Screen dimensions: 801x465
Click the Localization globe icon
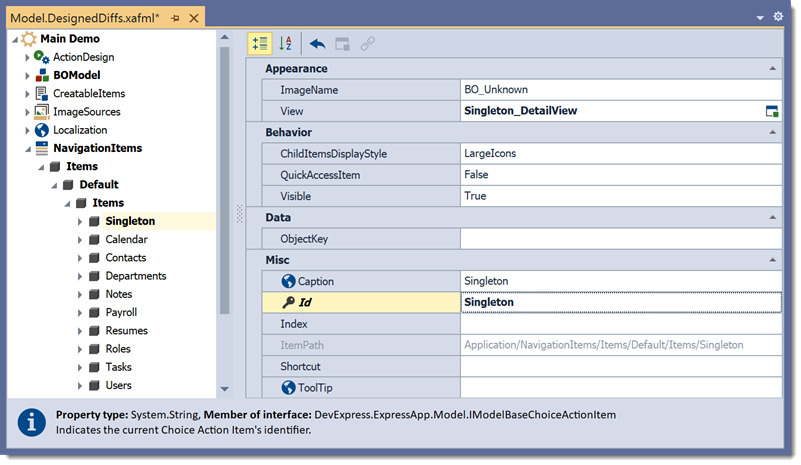click(x=42, y=130)
